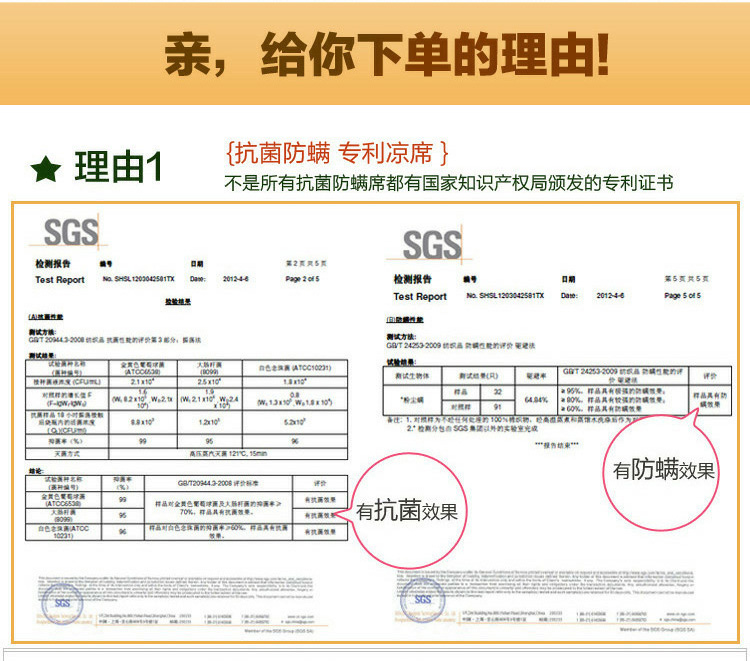
Task: Click the round SGS stamp on right report footer
Action: (x=422, y=600)
